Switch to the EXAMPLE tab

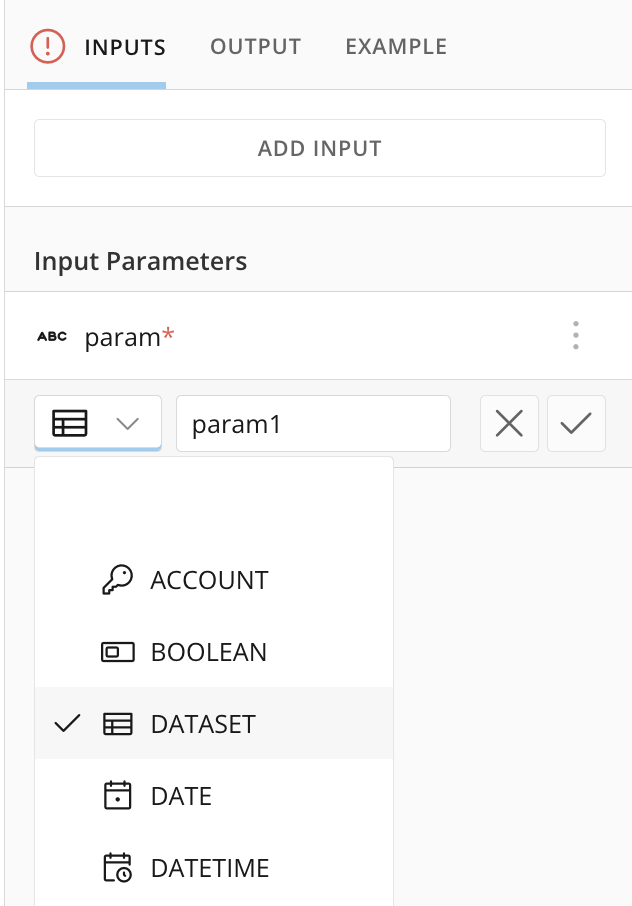coord(396,47)
